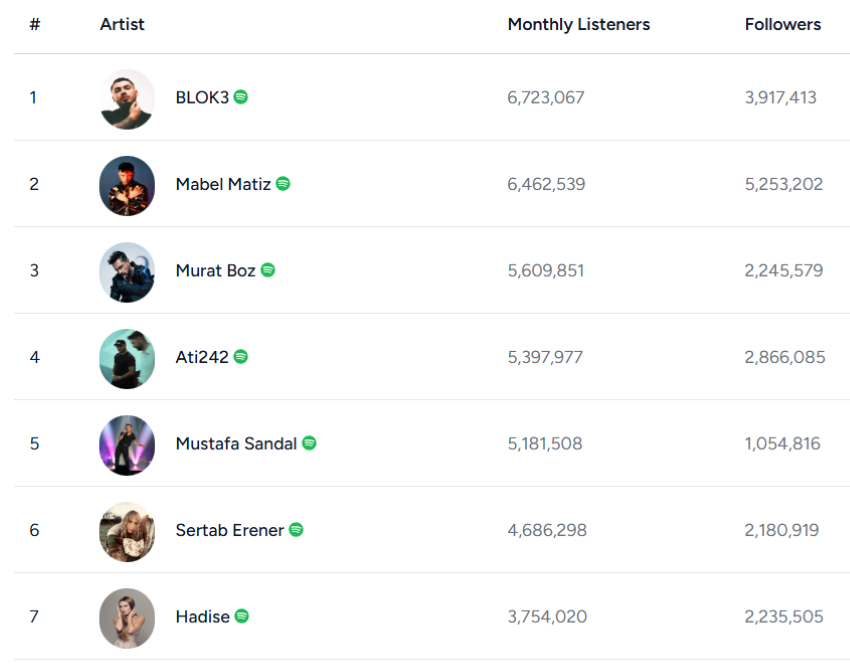Open the Spotify icon beside Hadise
The image size is (850, 669).
pos(242,616)
